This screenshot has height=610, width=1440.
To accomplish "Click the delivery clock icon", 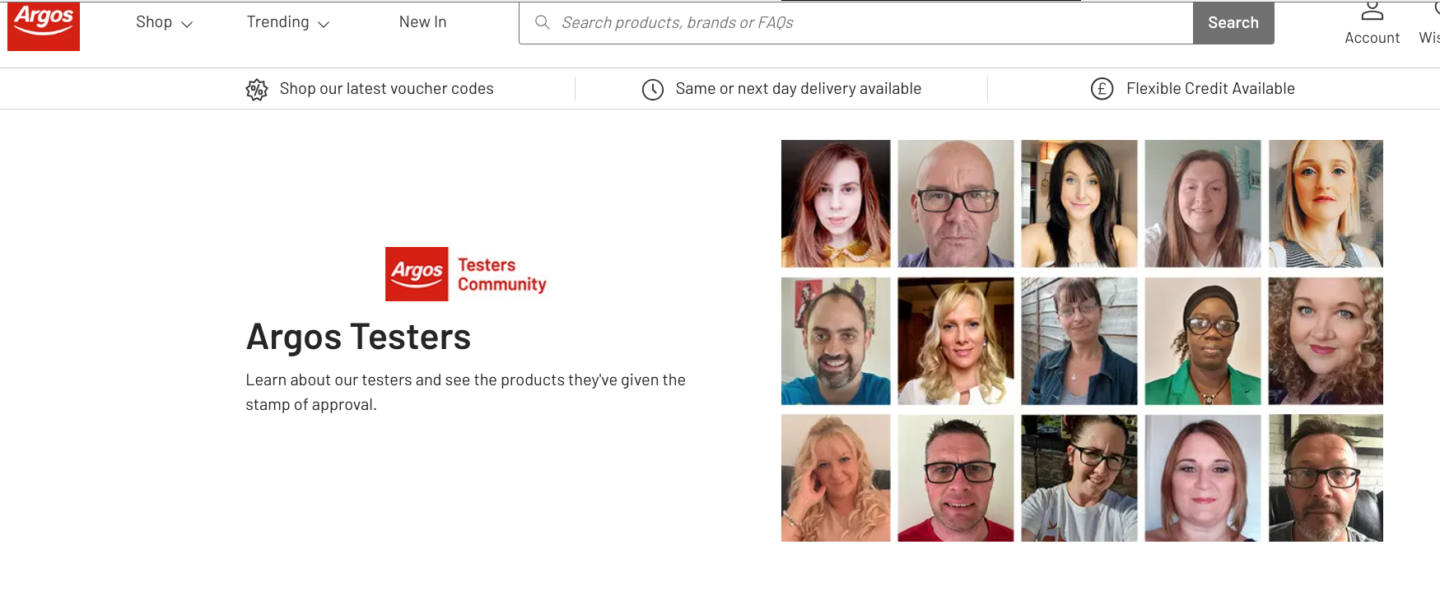I will point(653,89).
